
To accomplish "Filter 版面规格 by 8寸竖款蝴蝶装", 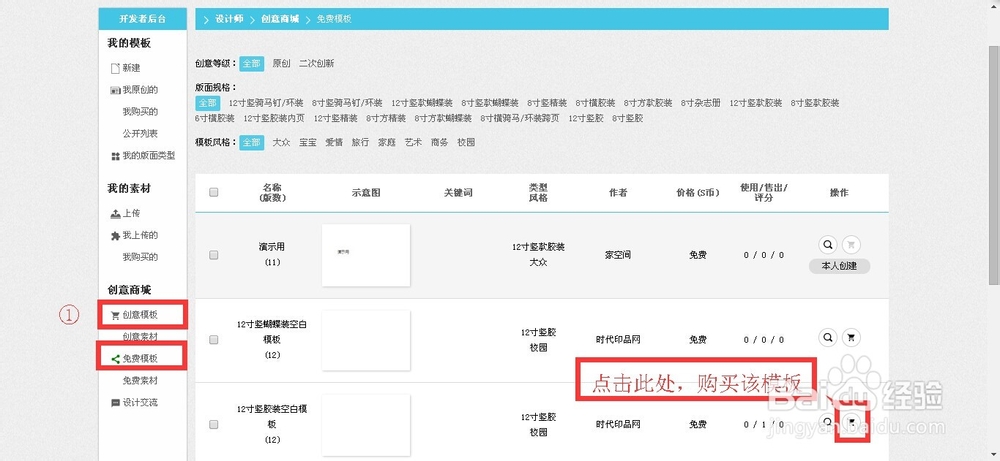I will coord(490,103).
